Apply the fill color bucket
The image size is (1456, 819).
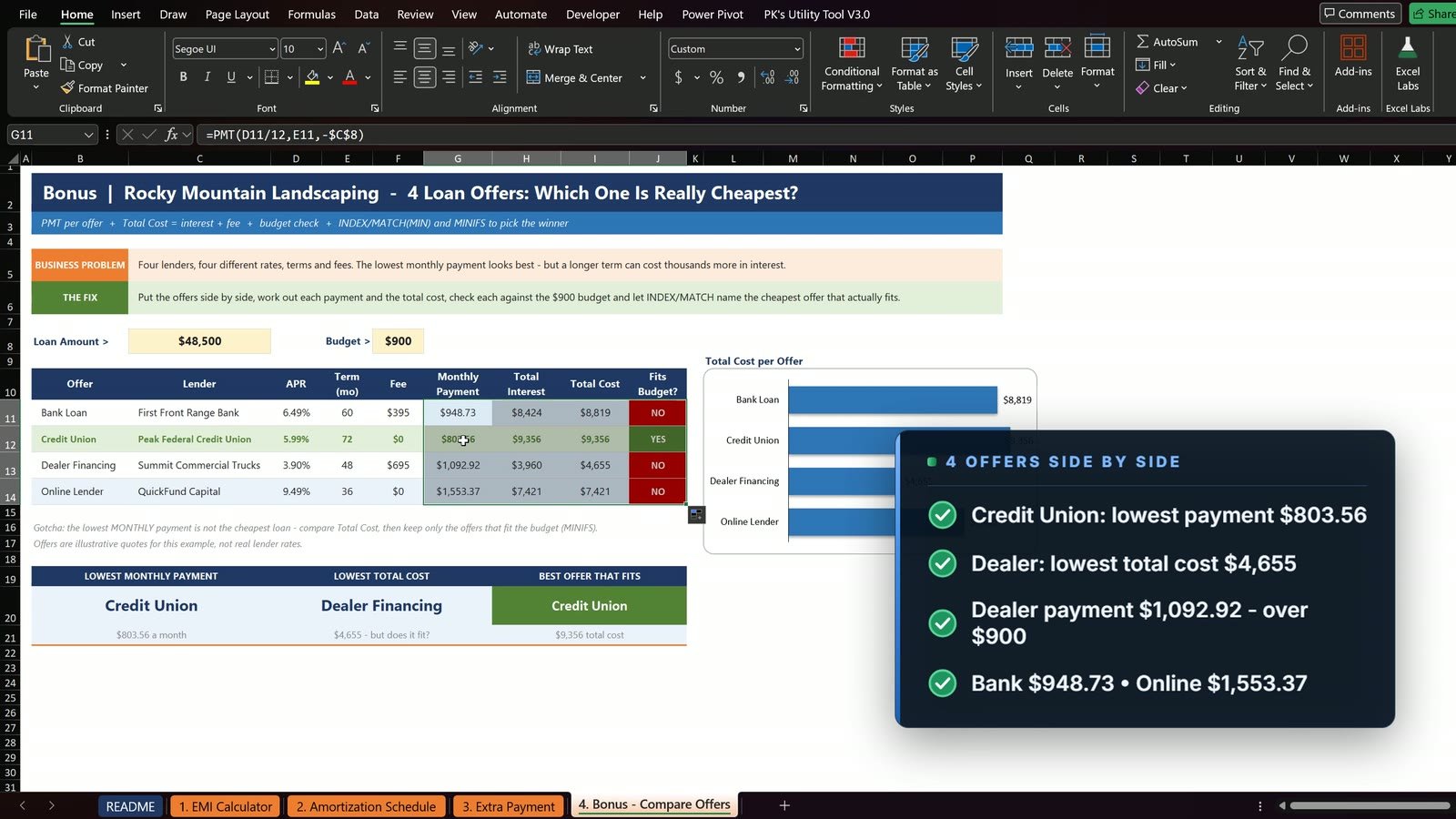click(312, 77)
